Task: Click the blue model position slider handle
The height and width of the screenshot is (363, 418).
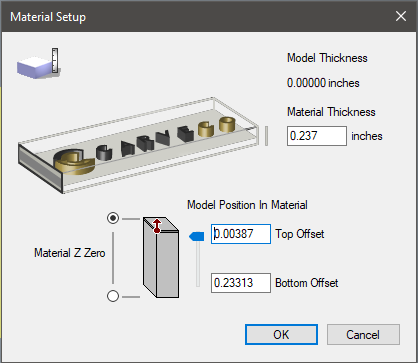Action: [197, 236]
